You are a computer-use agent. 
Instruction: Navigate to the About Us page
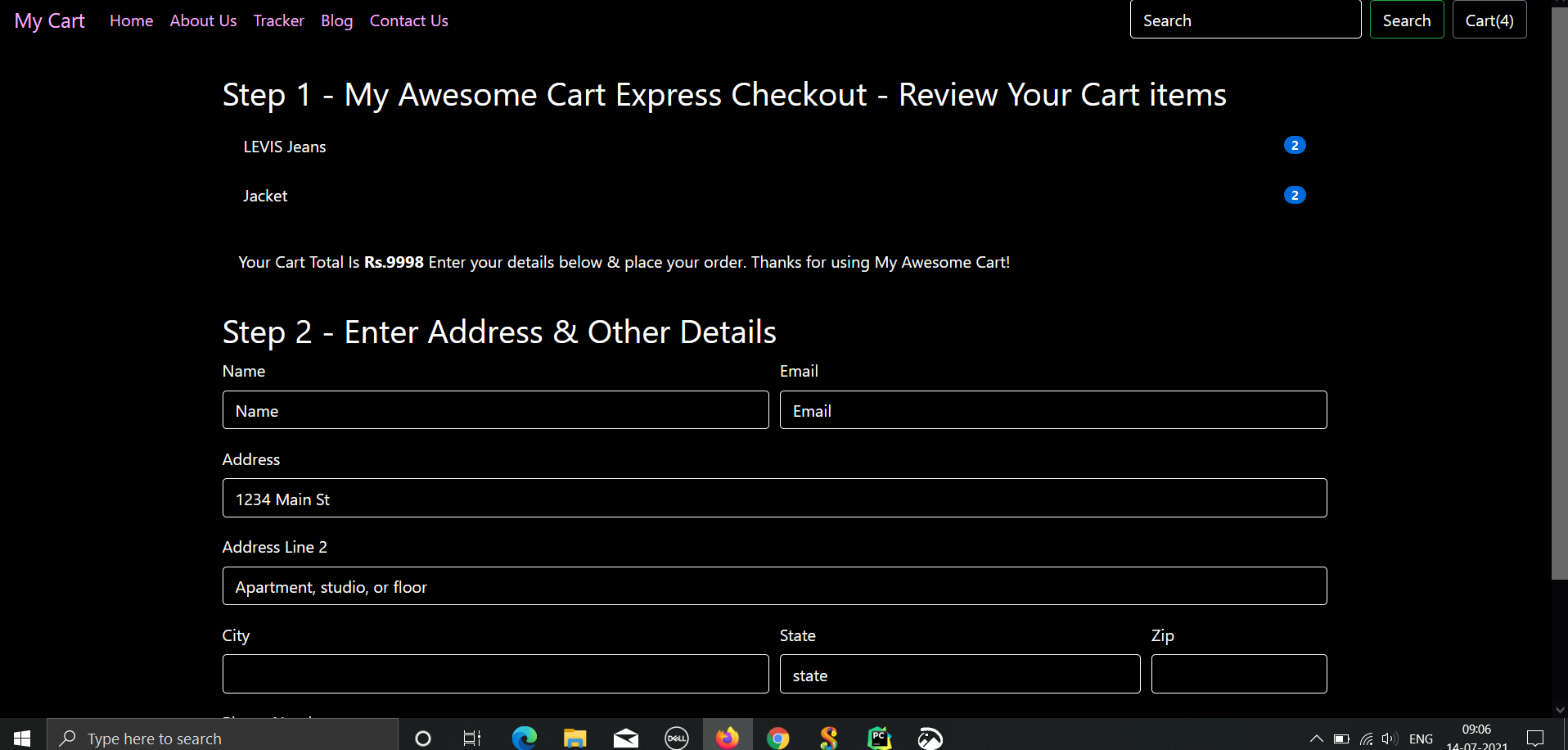click(202, 20)
